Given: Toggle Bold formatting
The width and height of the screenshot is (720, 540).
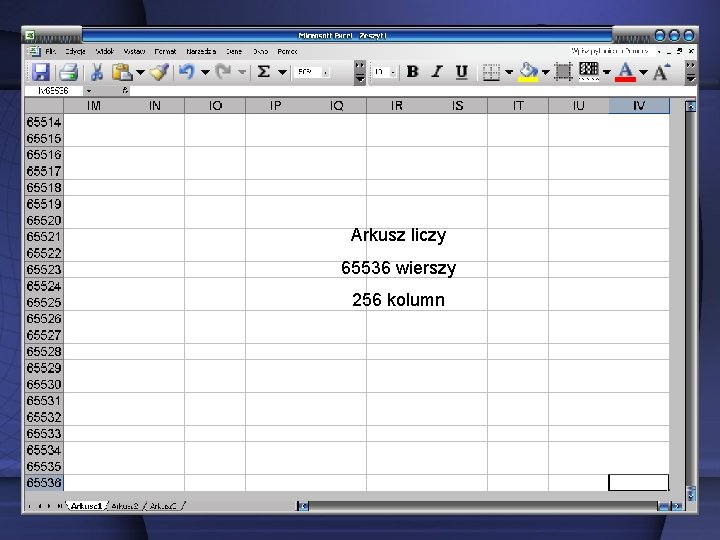Looking at the screenshot, I should coord(412,72).
